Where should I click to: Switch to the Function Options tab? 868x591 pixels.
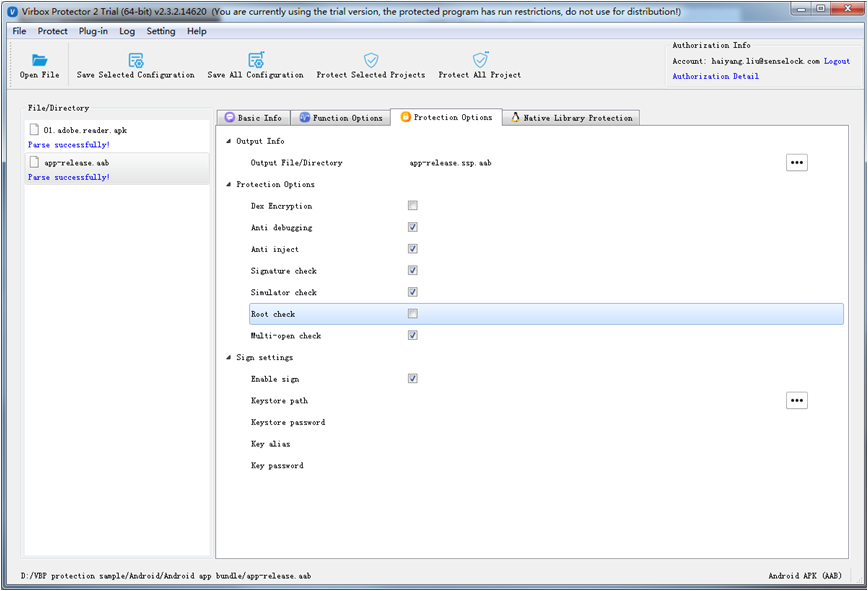(341, 118)
